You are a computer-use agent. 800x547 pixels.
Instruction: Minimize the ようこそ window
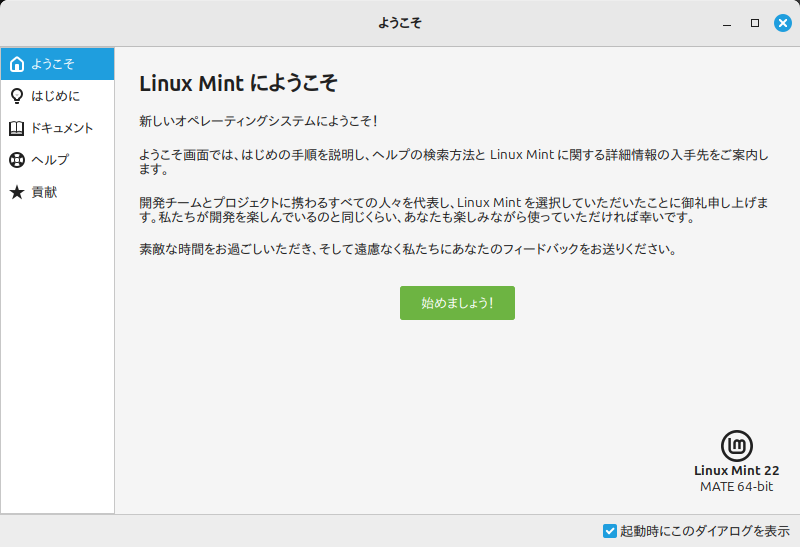tap(727, 23)
